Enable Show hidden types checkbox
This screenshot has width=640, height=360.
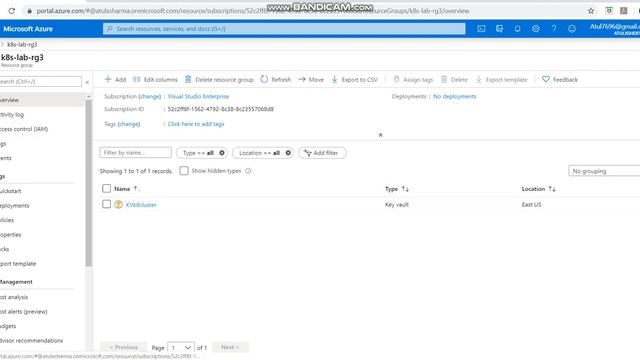tap(184, 171)
